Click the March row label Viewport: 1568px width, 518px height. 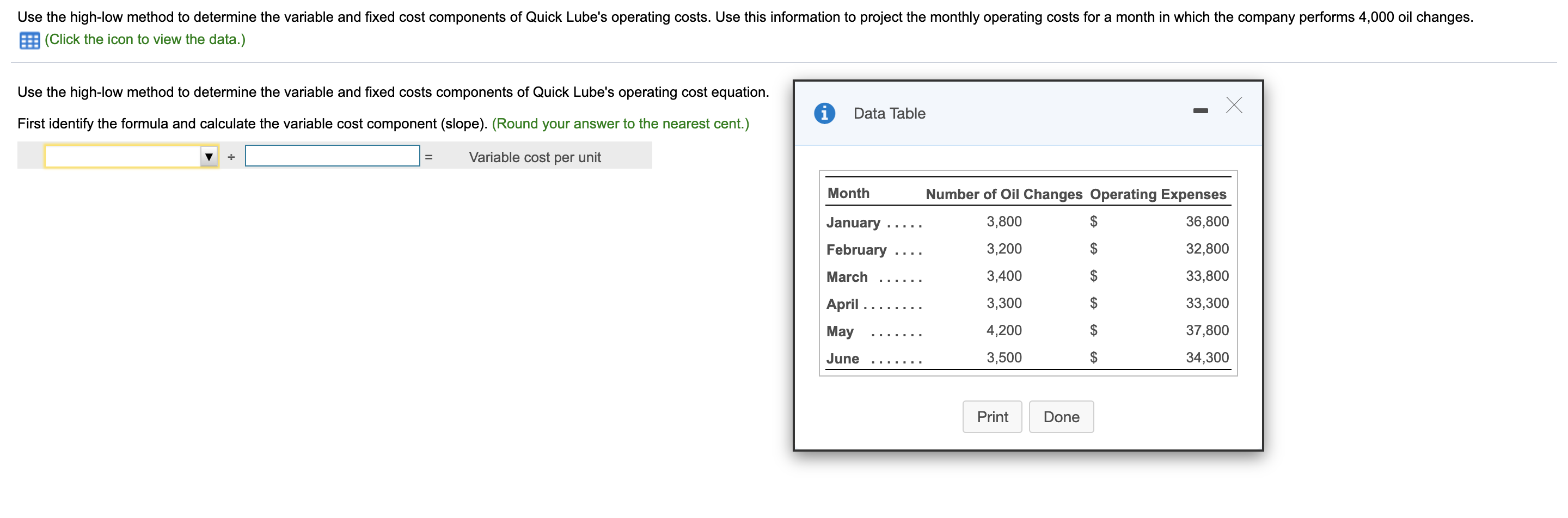point(847,277)
